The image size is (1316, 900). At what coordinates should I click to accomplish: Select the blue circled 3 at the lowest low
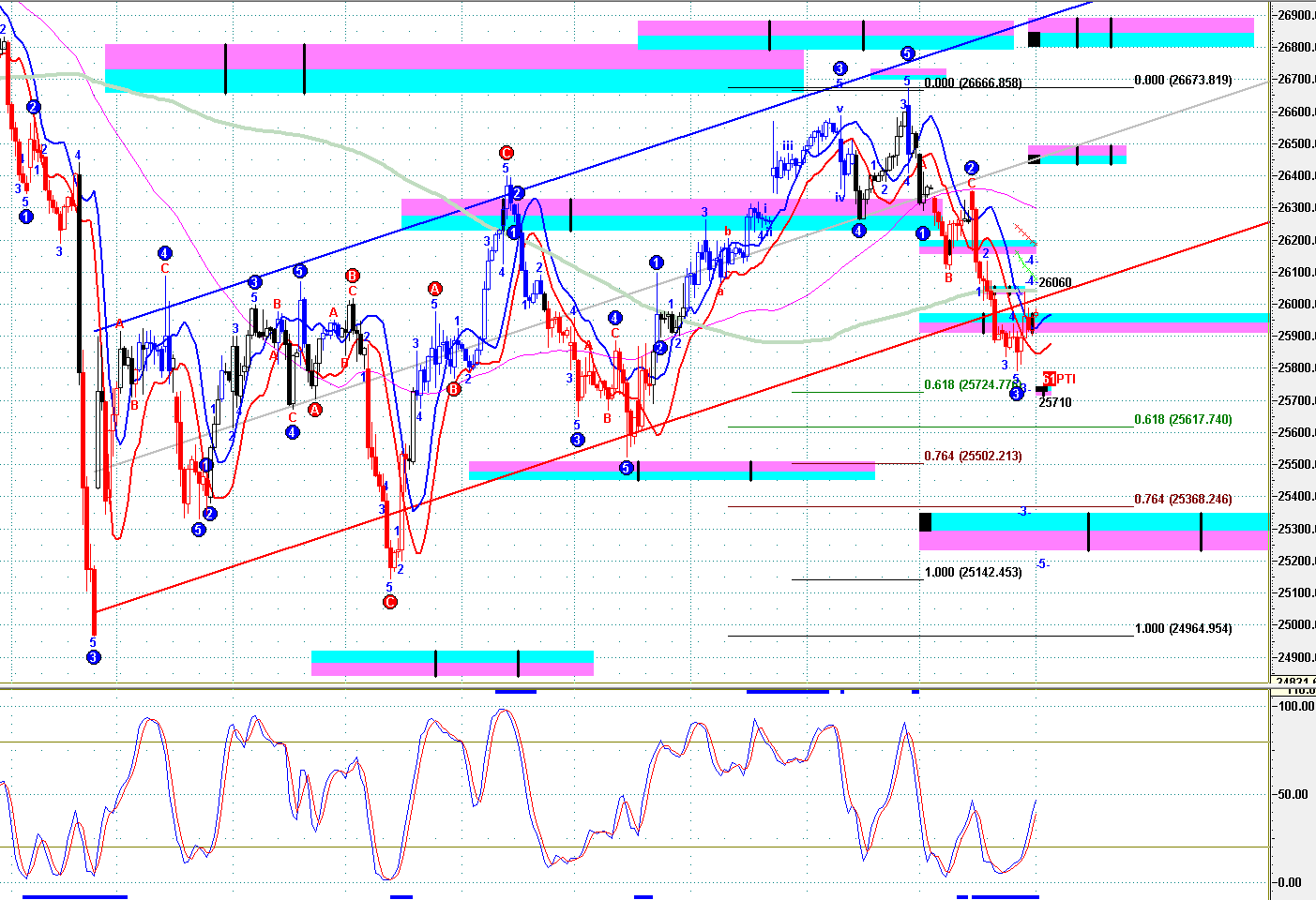[x=93, y=657]
